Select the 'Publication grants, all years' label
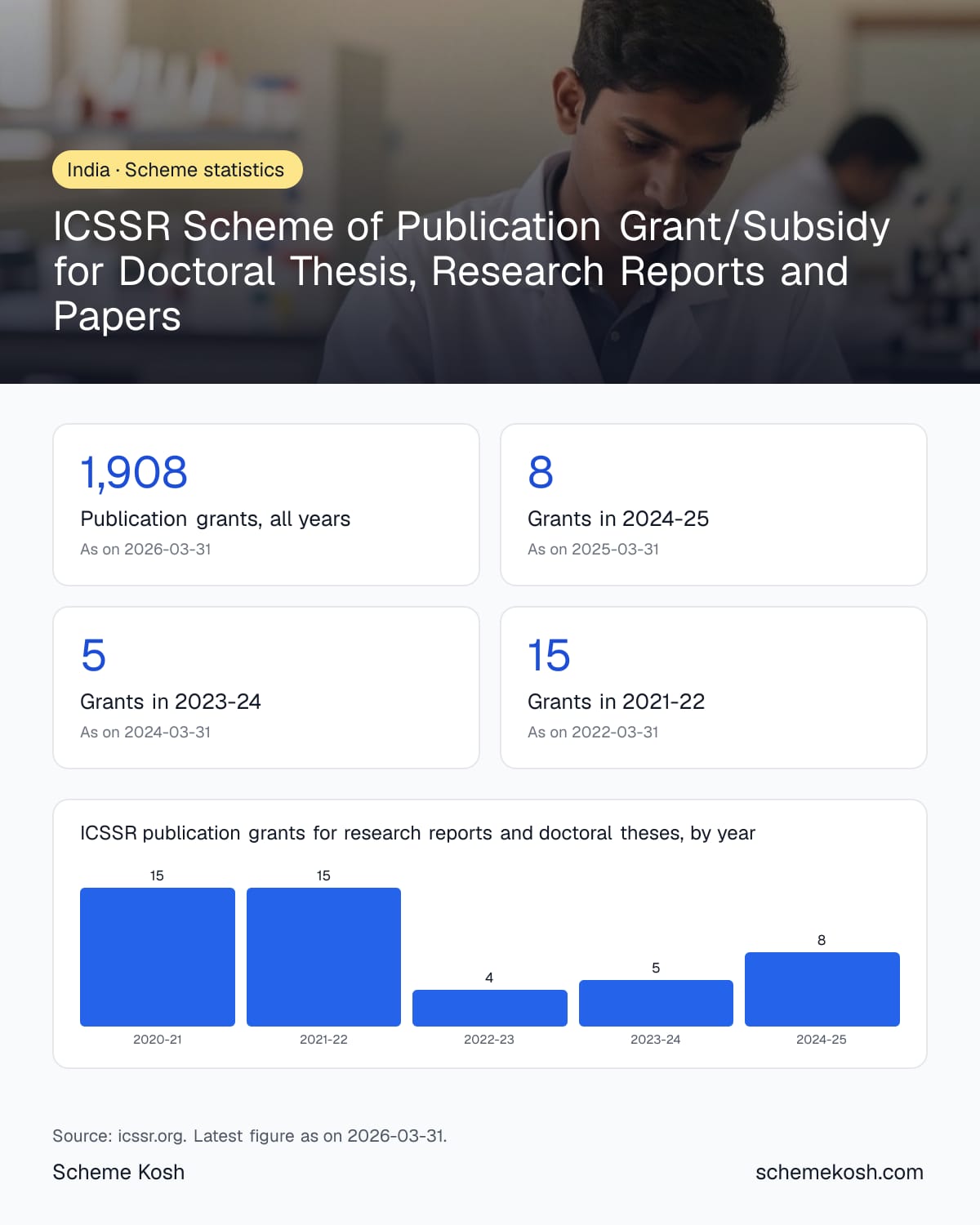Viewport: 980px width, 1225px height. coord(215,519)
